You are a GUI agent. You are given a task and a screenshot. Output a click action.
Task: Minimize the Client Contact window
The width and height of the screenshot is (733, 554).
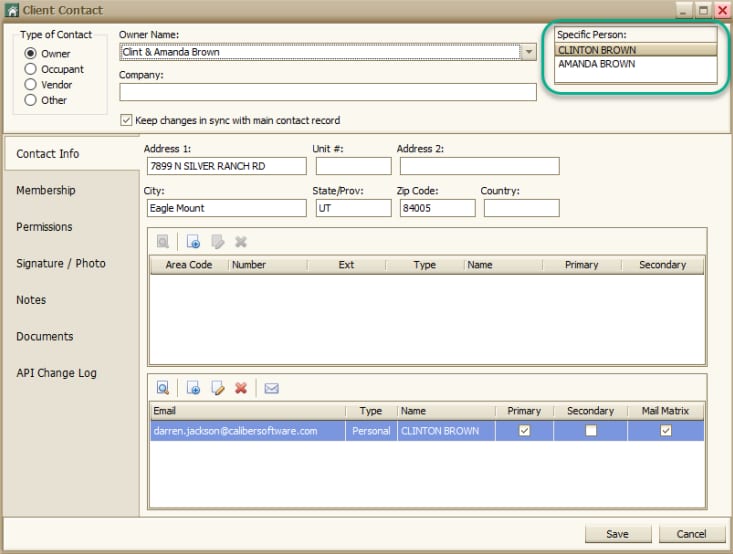[x=683, y=10]
